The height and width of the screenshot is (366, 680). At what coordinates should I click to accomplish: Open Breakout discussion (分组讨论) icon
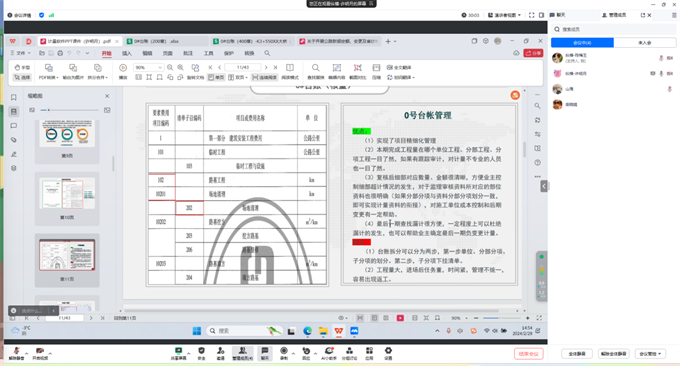click(x=349, y=353)
